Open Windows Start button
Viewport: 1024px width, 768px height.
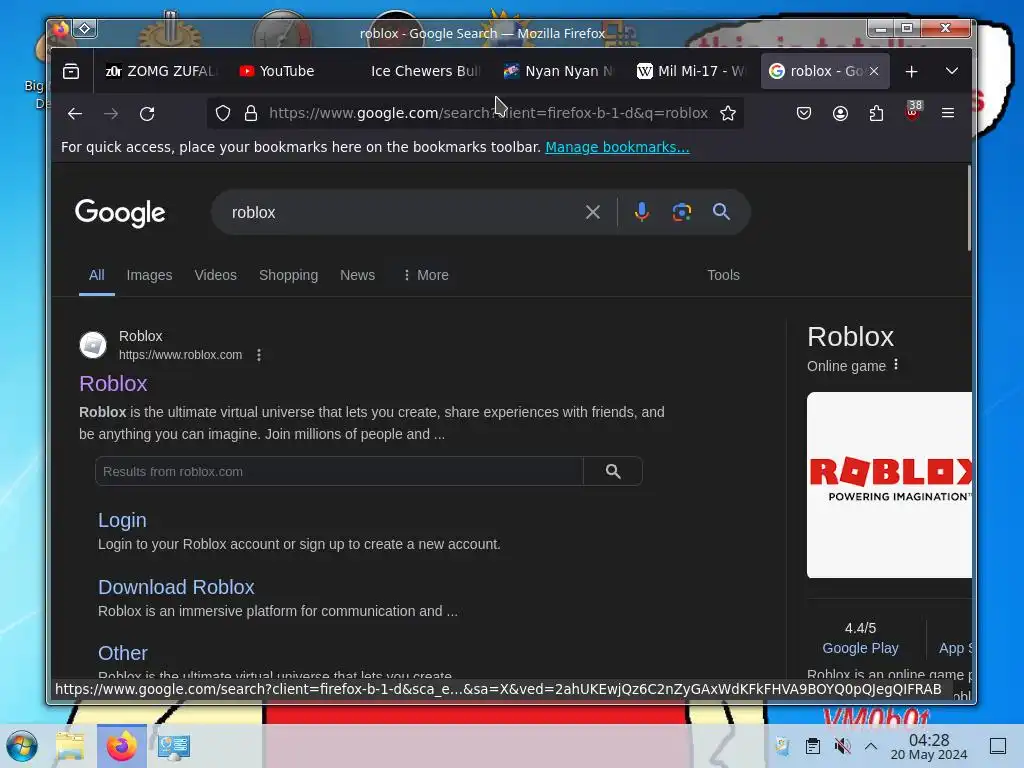click(x=22, y=746)
